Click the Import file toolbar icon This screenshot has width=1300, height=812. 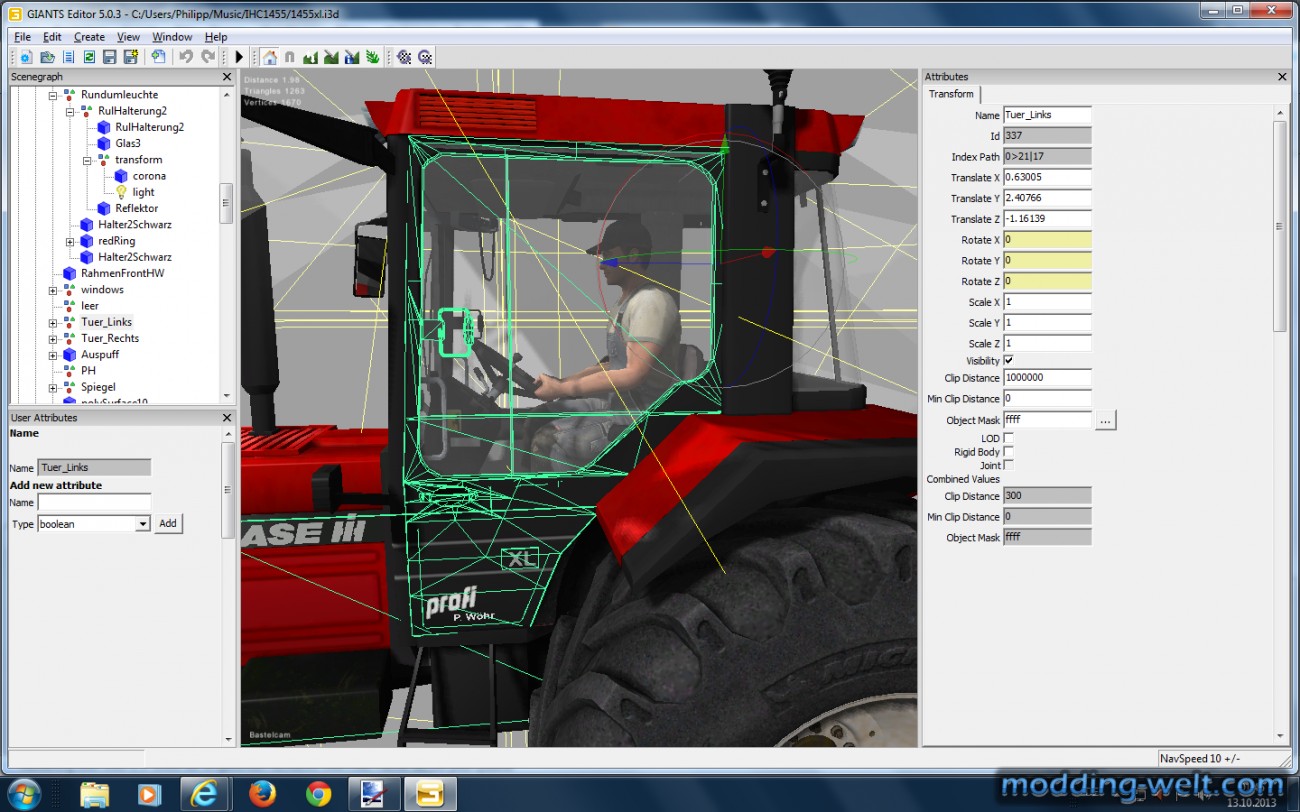coord(158,57)
